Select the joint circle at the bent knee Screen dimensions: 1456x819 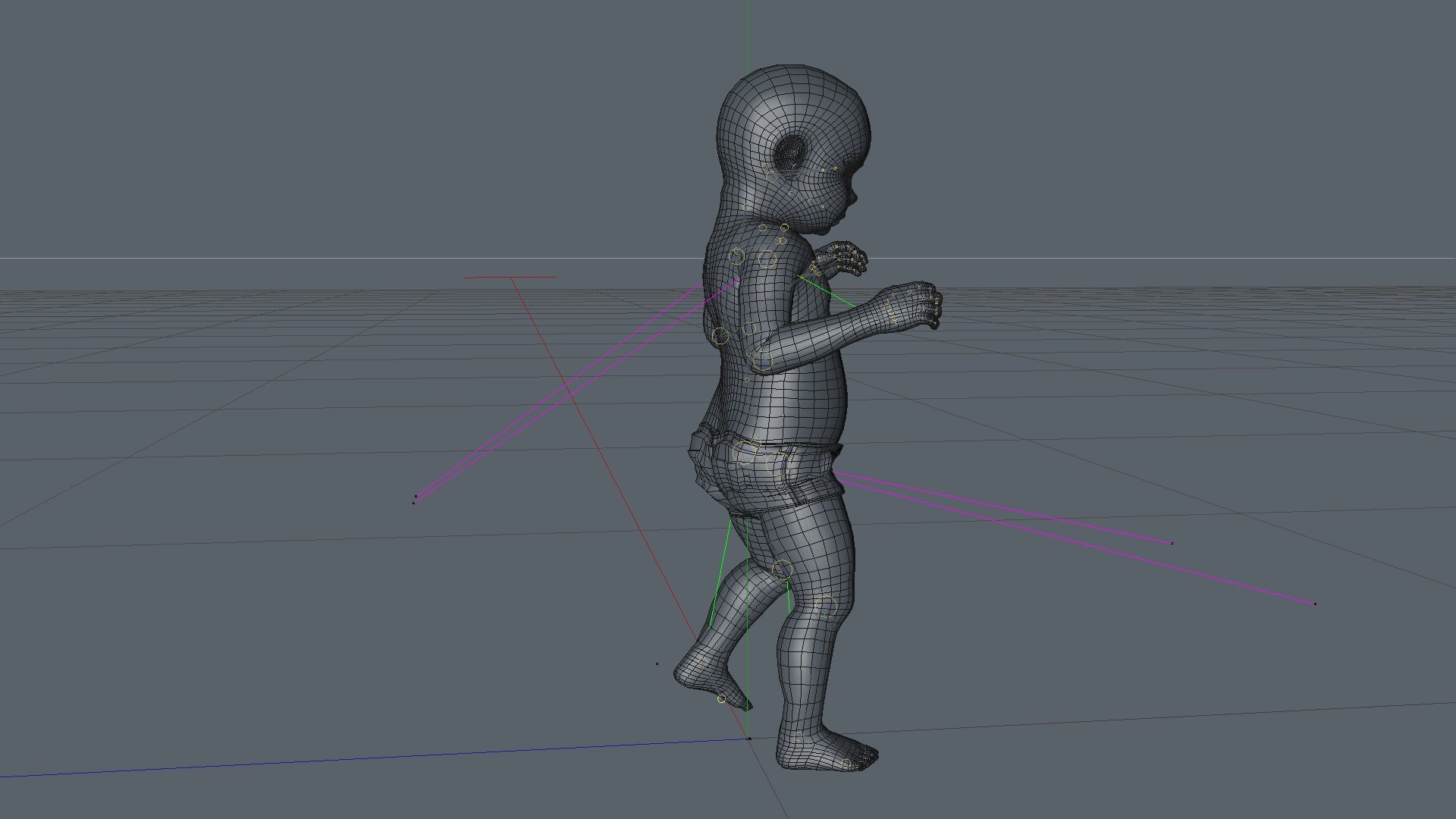click(x=781, y=570)
